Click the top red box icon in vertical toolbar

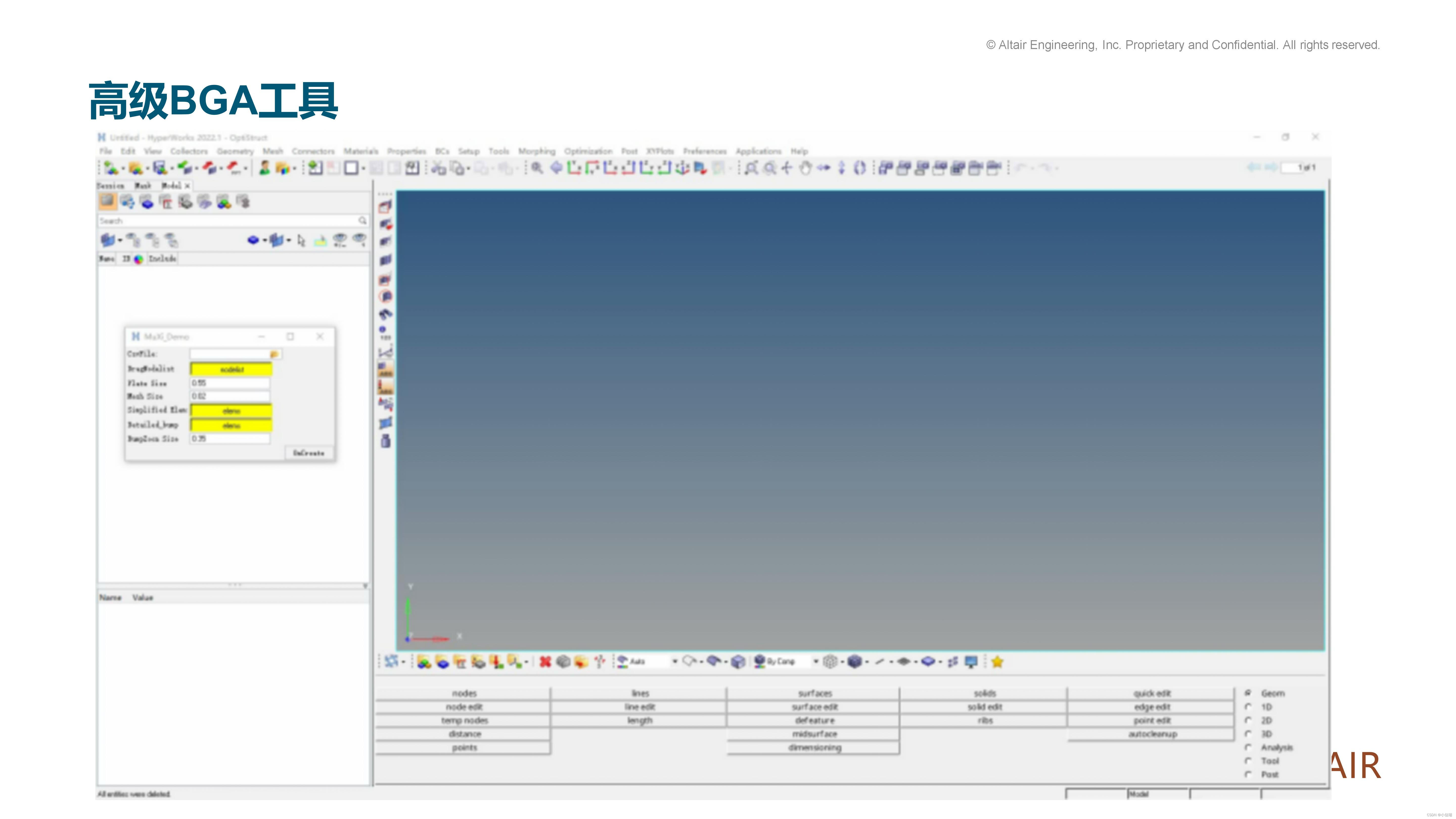(385, 207)
